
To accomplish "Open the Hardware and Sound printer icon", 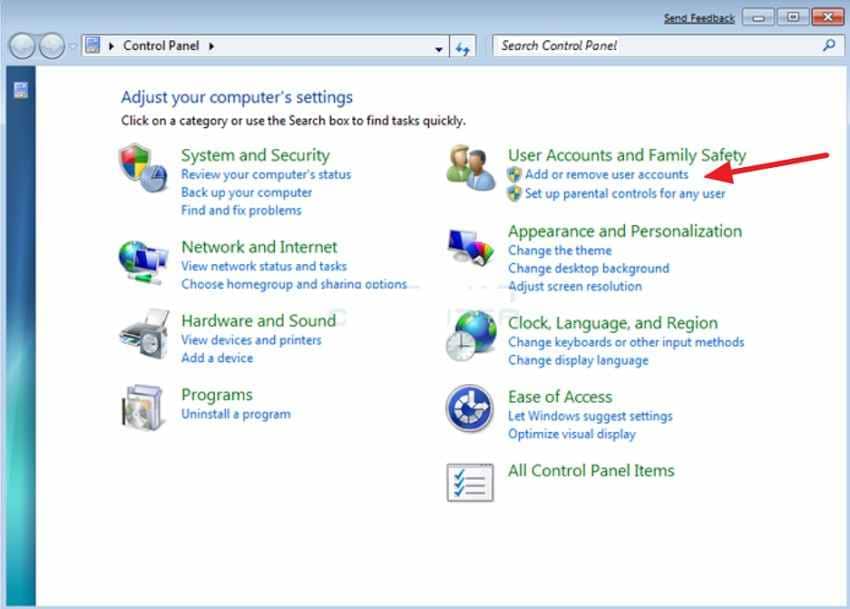I will click(144, 334).
